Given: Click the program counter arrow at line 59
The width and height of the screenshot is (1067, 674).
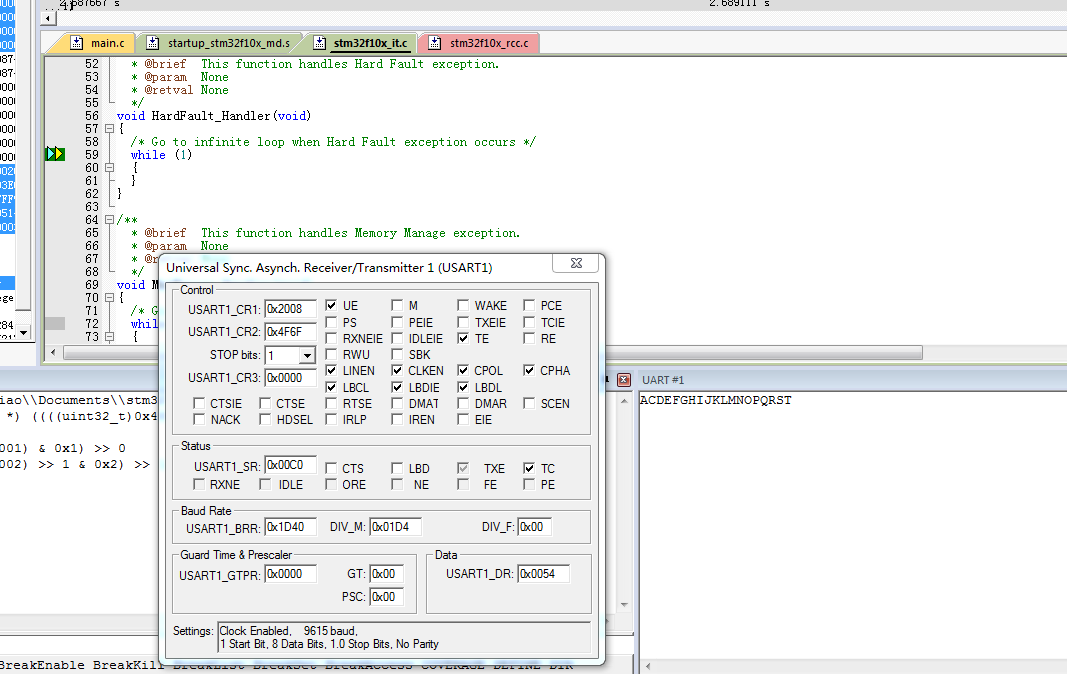Looking at the screenshot, I should 55,154.
